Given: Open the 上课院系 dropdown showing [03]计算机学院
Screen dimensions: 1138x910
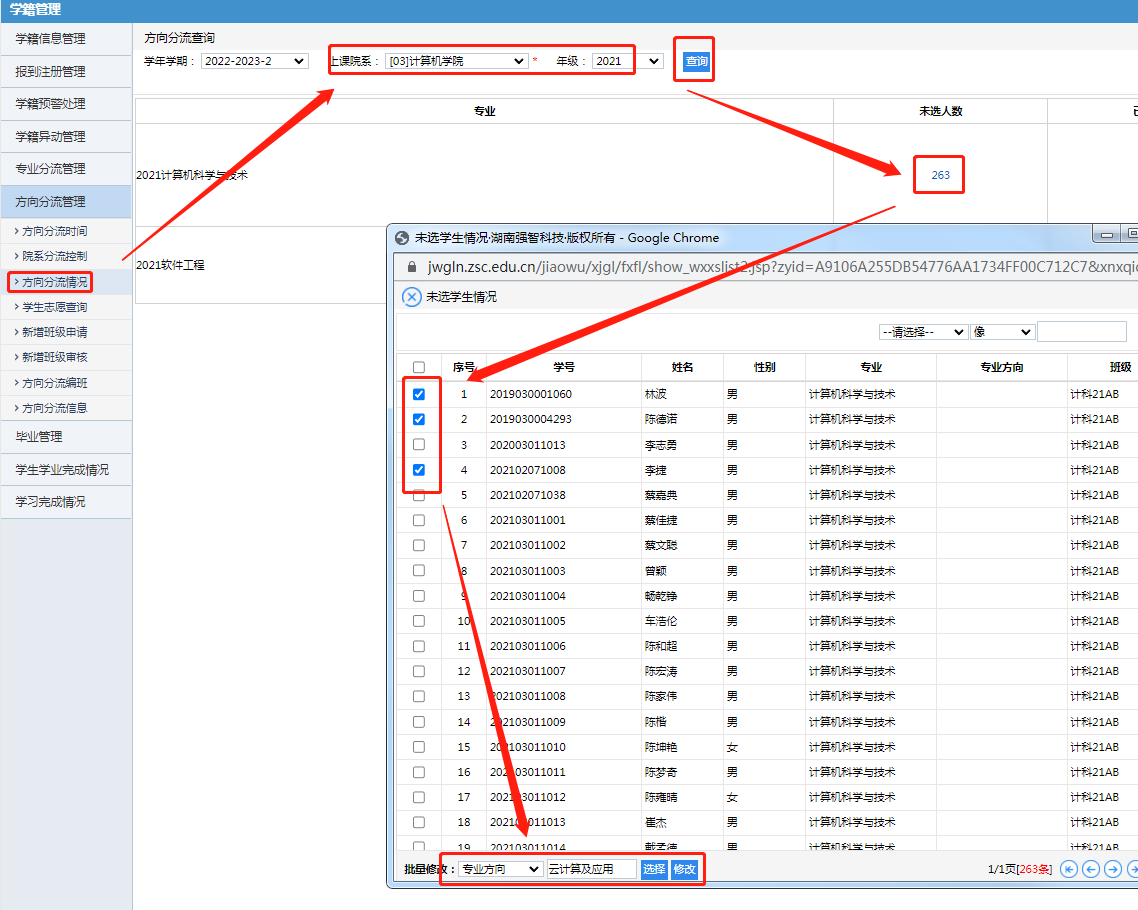Looking at the screenshot, I should click(x=457, y=61).
